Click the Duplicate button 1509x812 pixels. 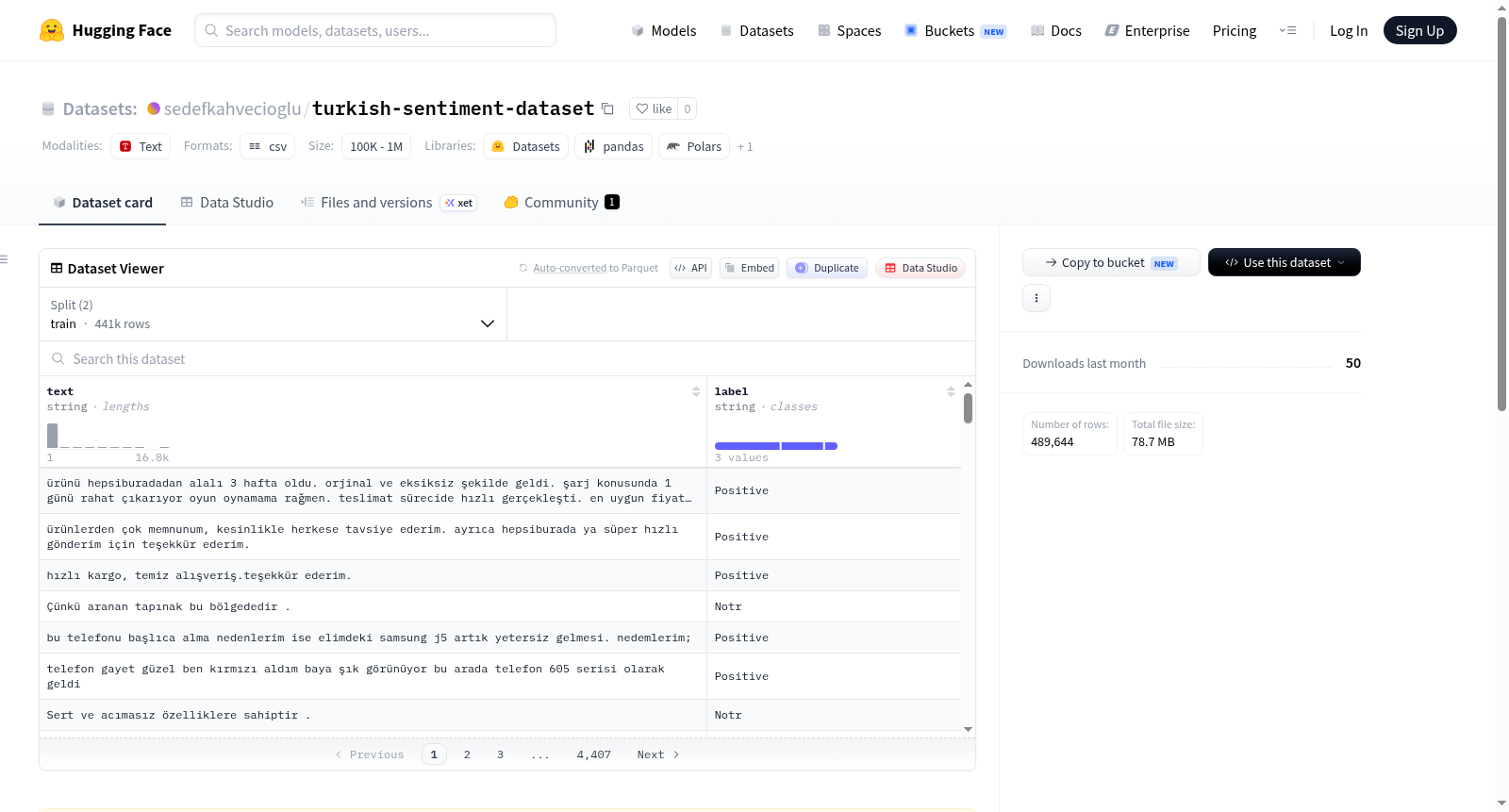[827, 268]
